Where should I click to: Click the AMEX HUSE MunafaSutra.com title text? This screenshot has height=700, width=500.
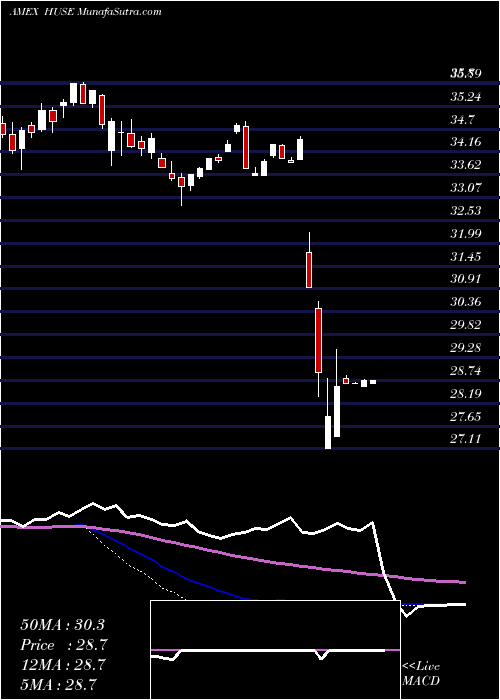click(x=86, y=12)
